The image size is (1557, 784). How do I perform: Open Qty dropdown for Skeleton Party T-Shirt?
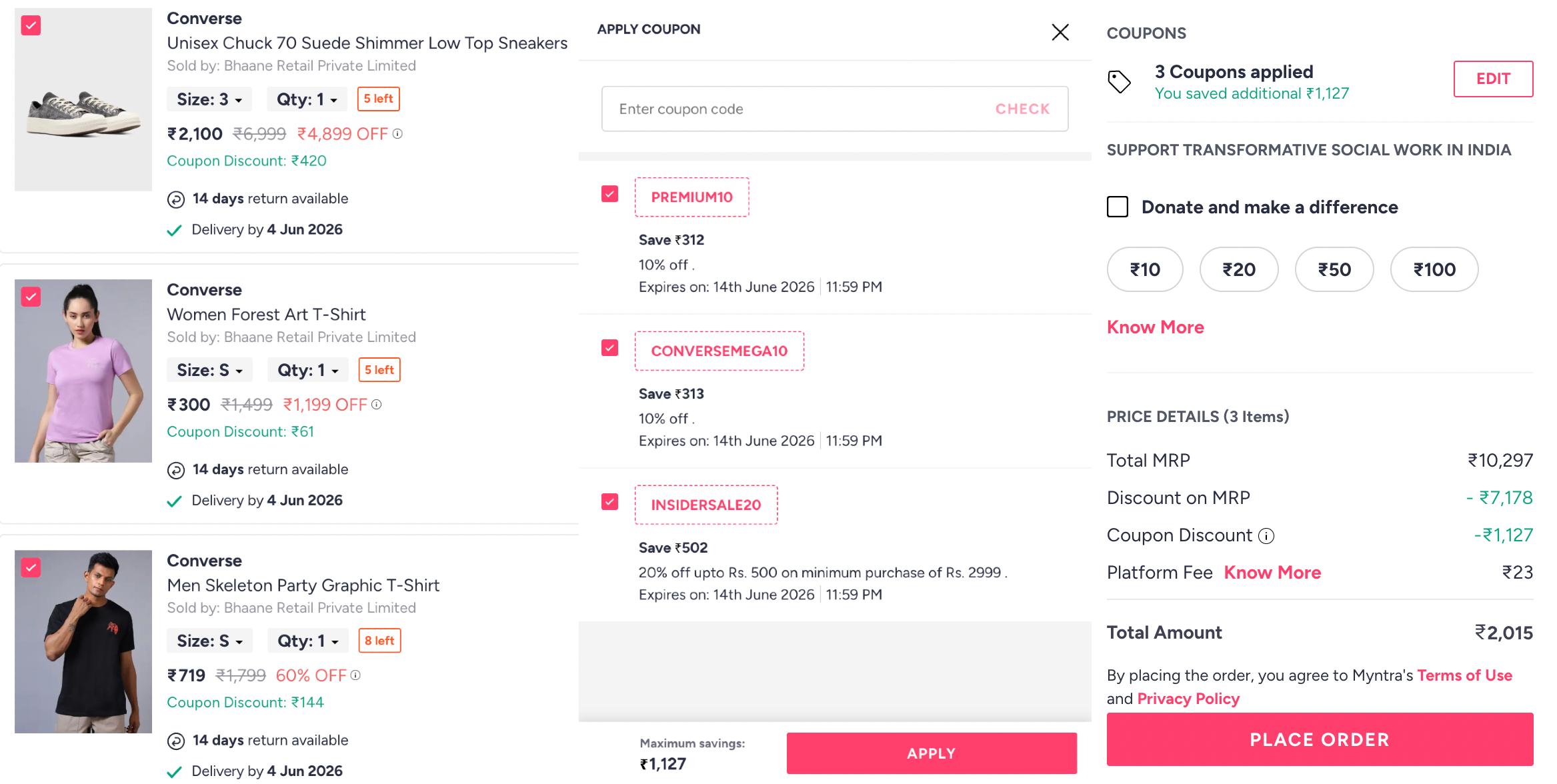[x=308, y=641]
